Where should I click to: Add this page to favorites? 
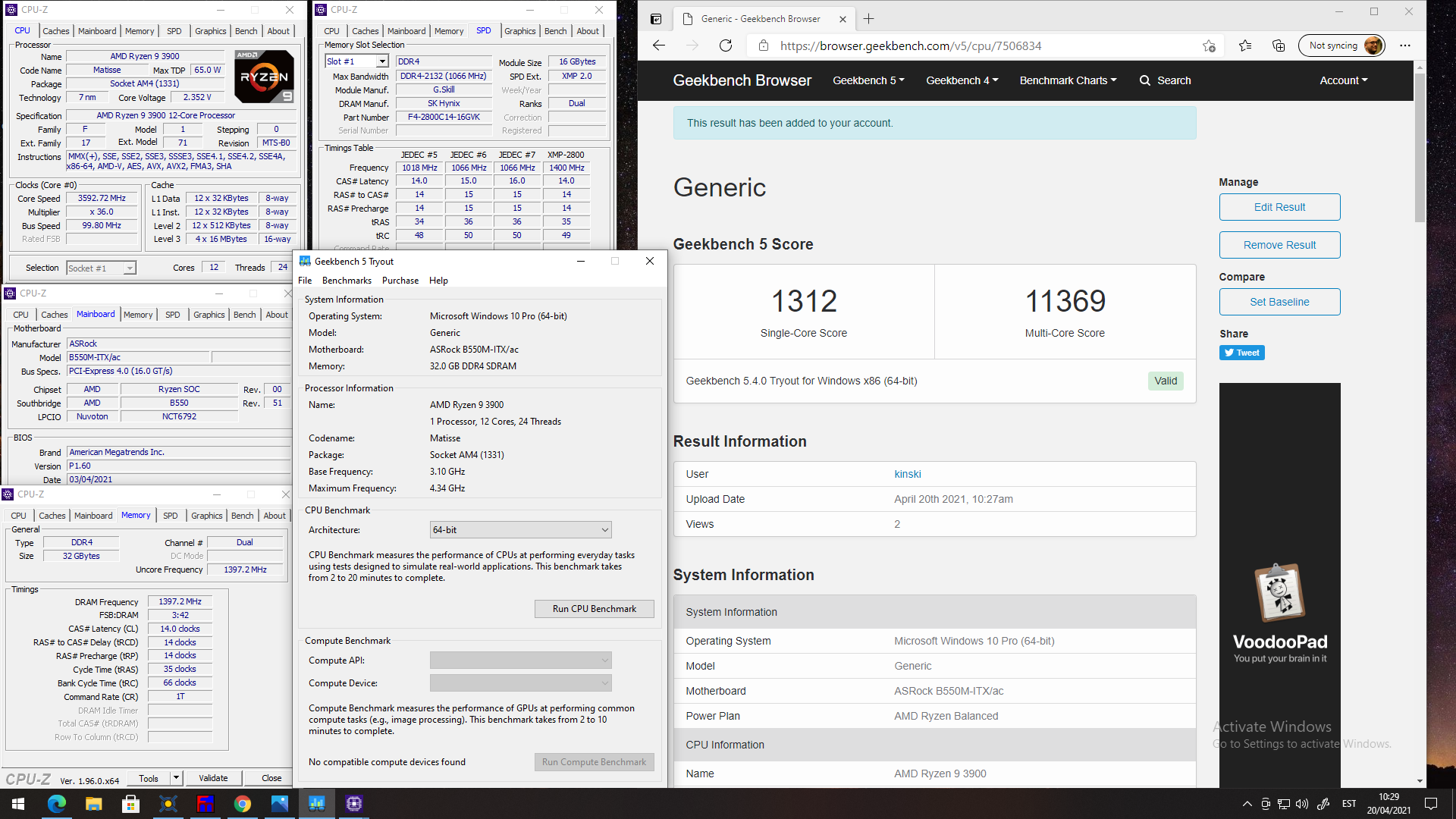tap(1209, 45)
